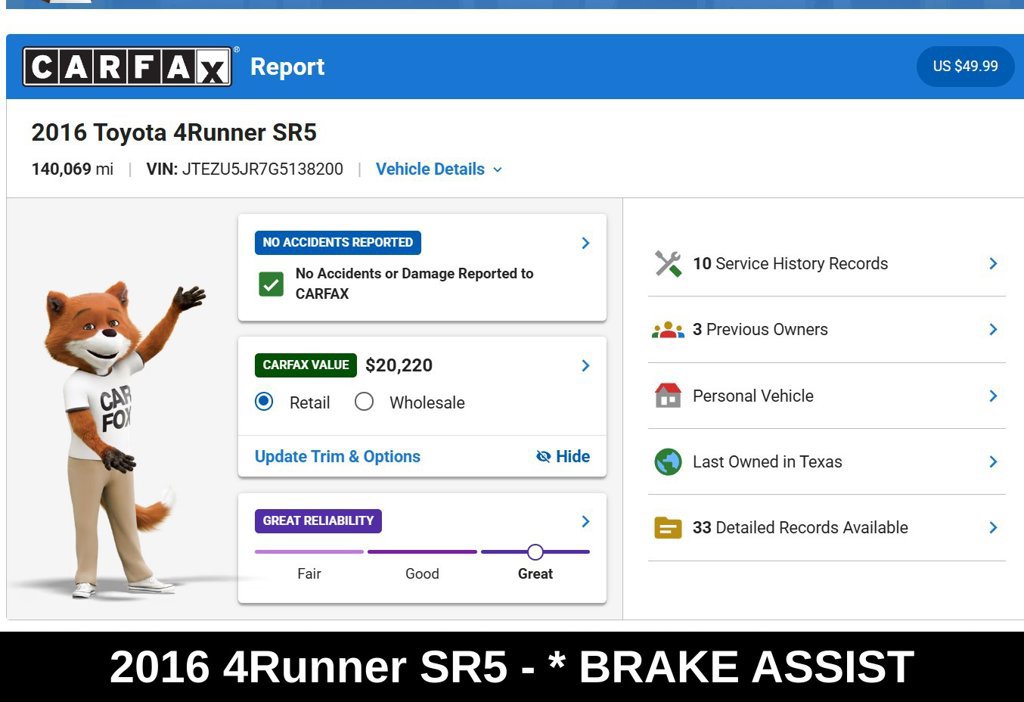Open 3 Previous Owners row
This screenshot has width=1024, height=702.
pyautogui.click(x=826, y=330)
